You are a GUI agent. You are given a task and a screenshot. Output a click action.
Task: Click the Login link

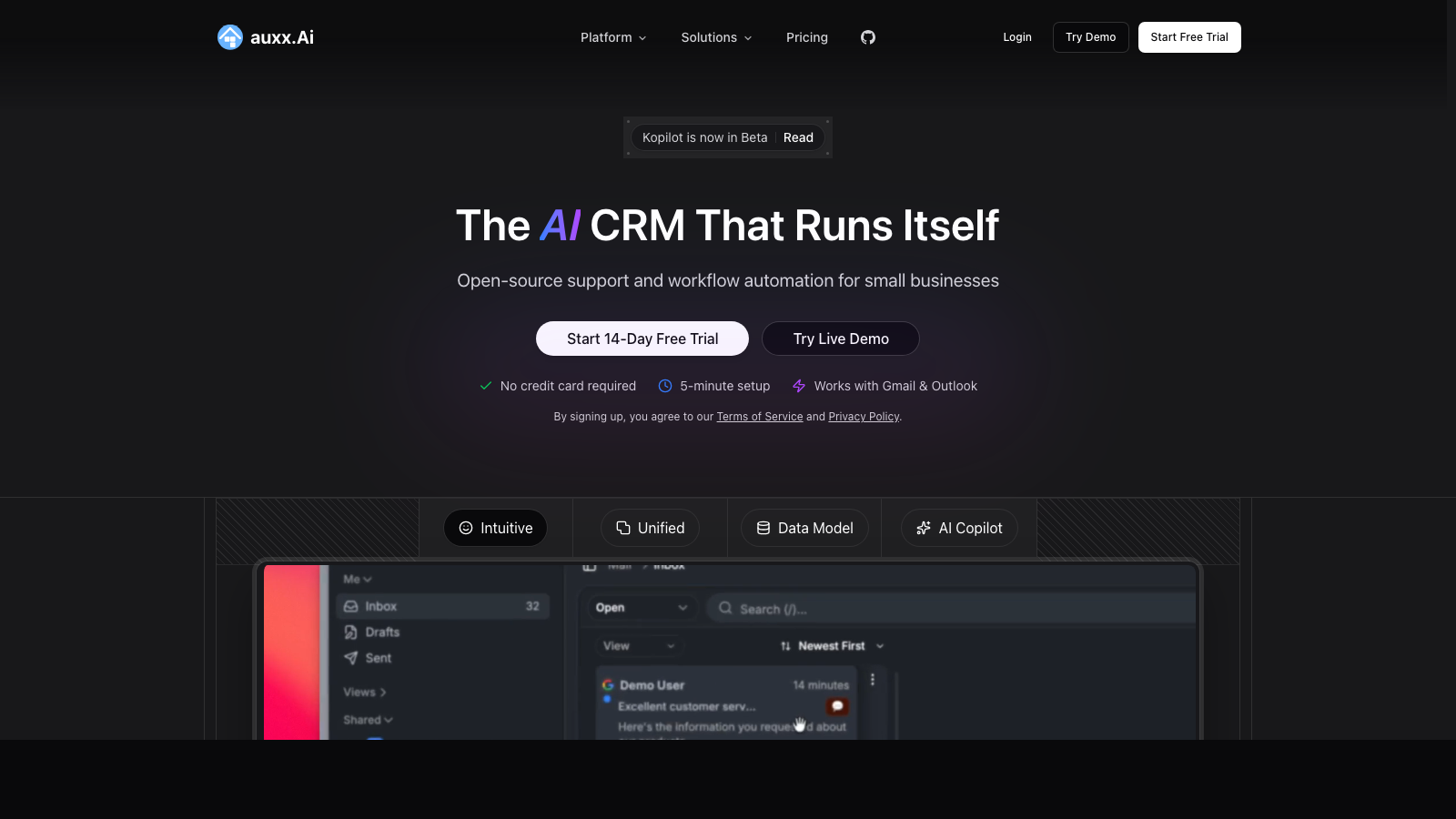[1017, 37]
